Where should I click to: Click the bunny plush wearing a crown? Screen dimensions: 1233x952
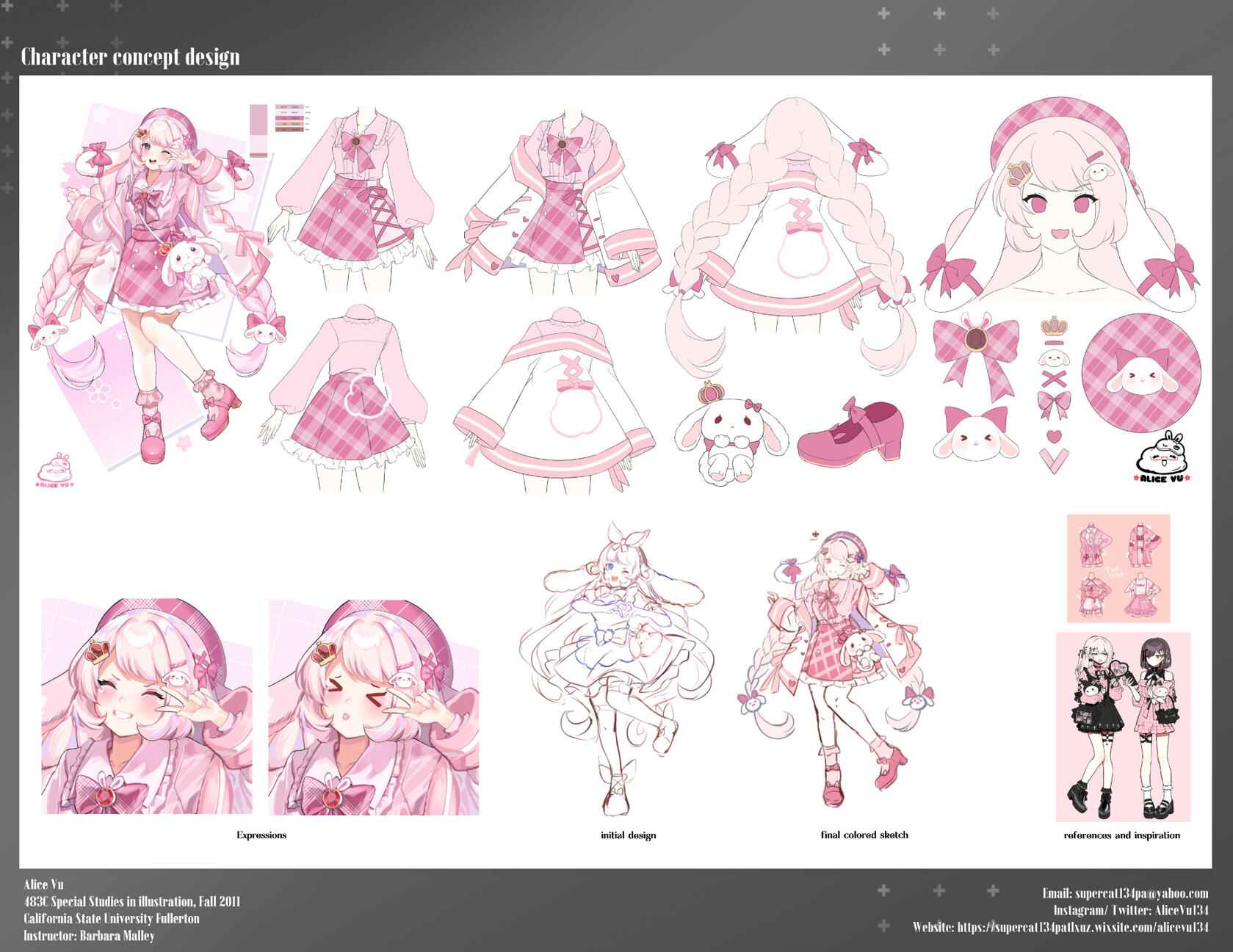pyautogui.click(x=730, y=435)
